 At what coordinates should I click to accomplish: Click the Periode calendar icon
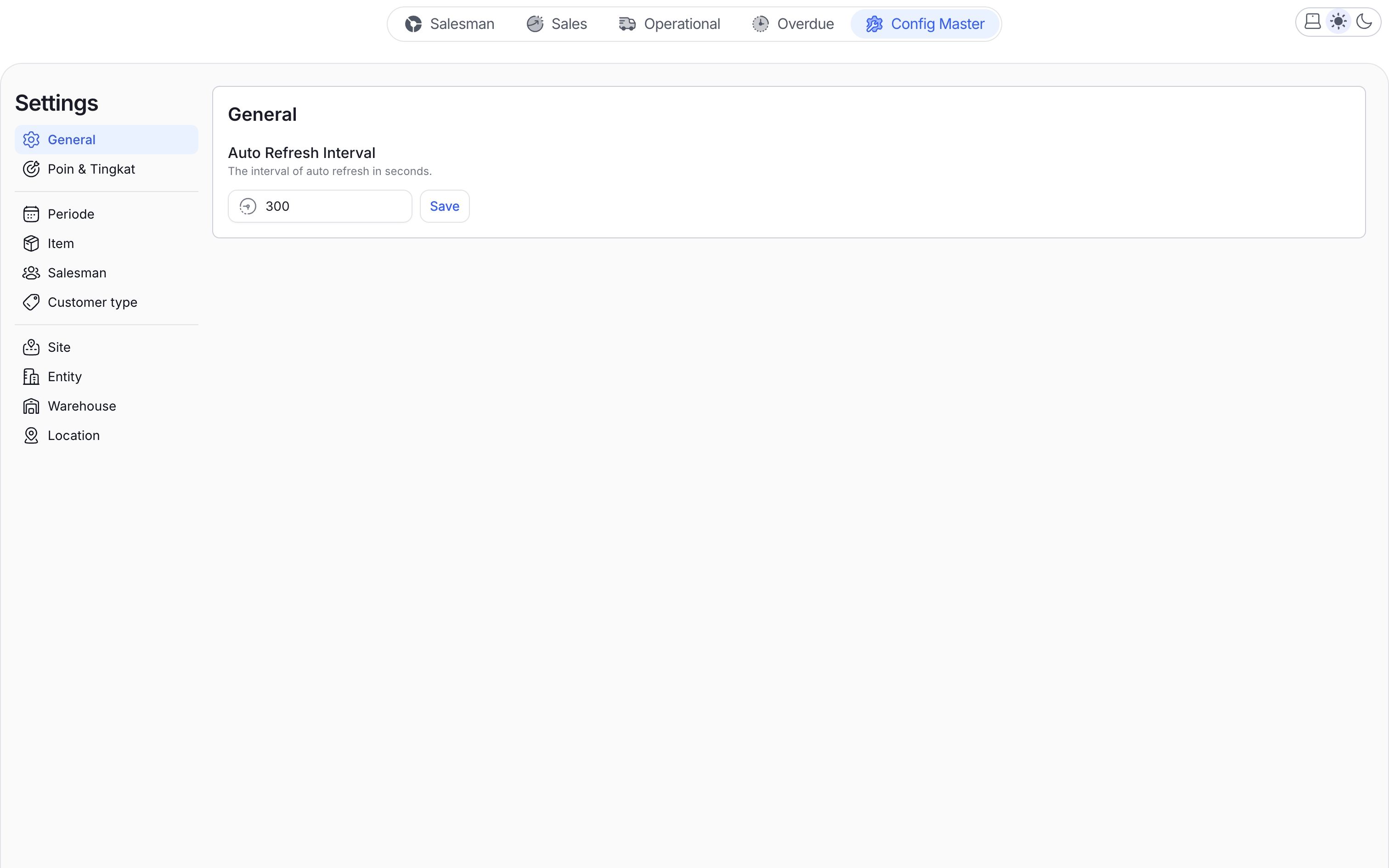click(31, 214)
